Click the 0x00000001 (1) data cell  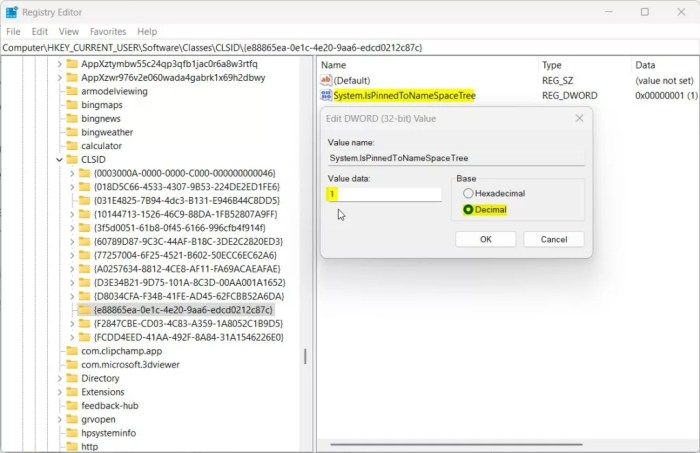[666, 96]
